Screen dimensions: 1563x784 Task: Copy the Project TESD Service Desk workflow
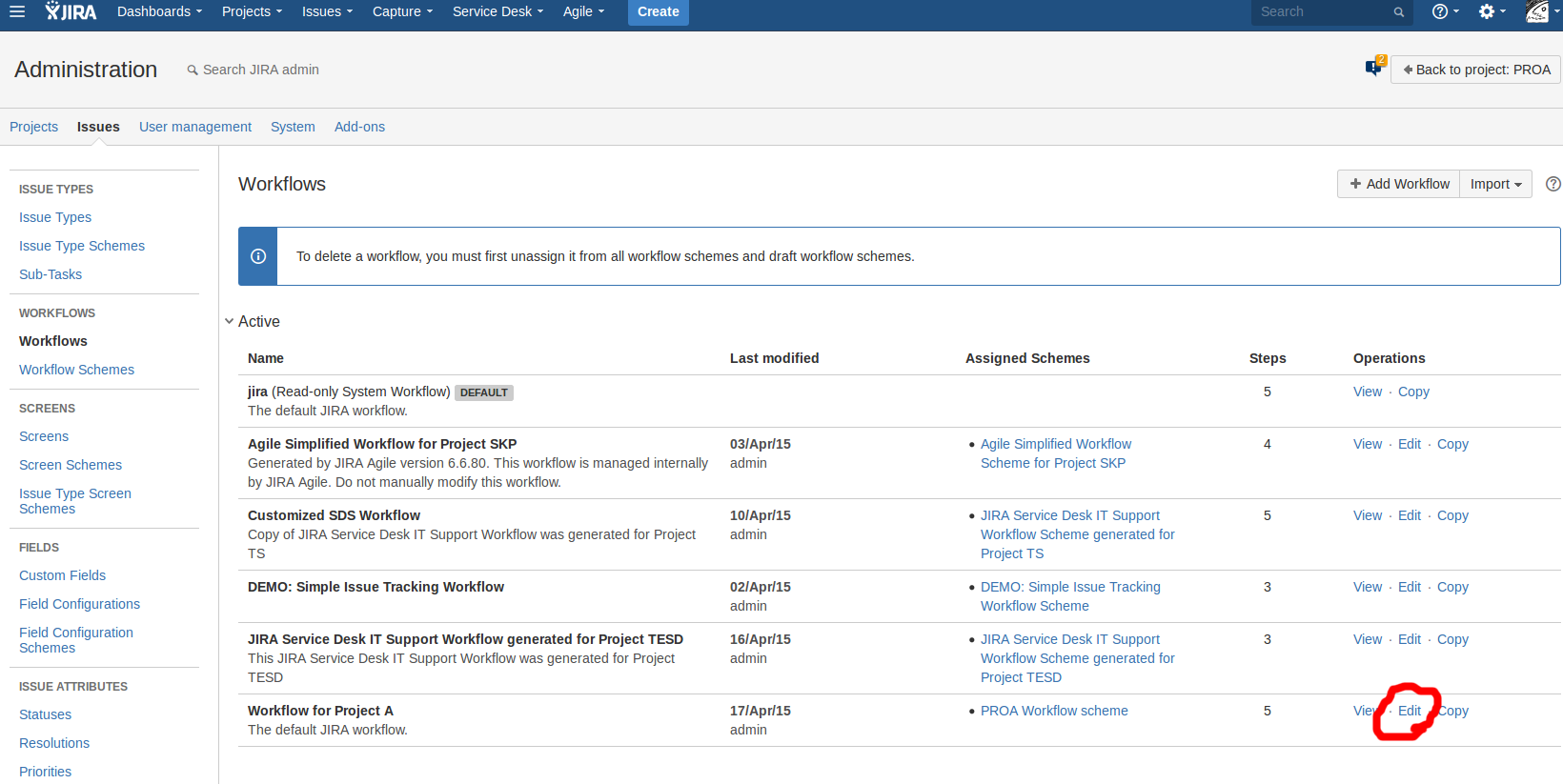(x=1452, y=639)
